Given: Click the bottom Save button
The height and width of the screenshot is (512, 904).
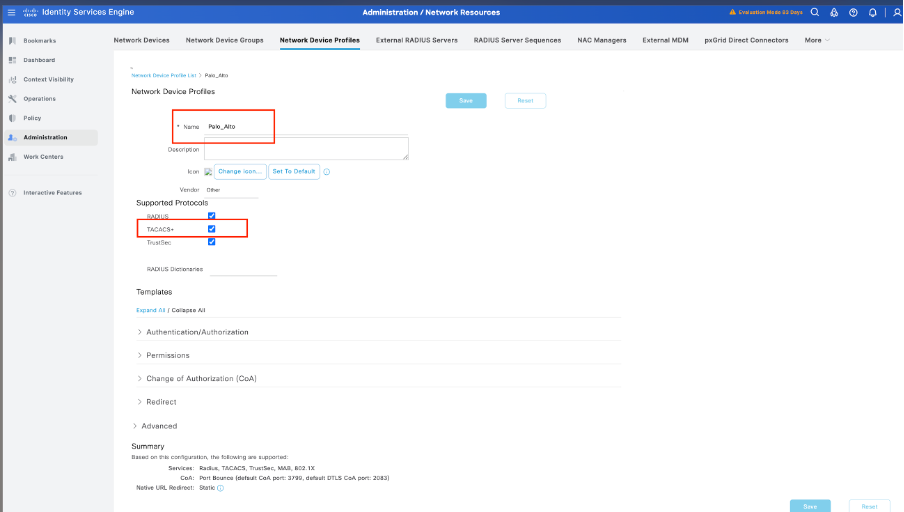Looking at the screenshot, I should click(810, 506).
